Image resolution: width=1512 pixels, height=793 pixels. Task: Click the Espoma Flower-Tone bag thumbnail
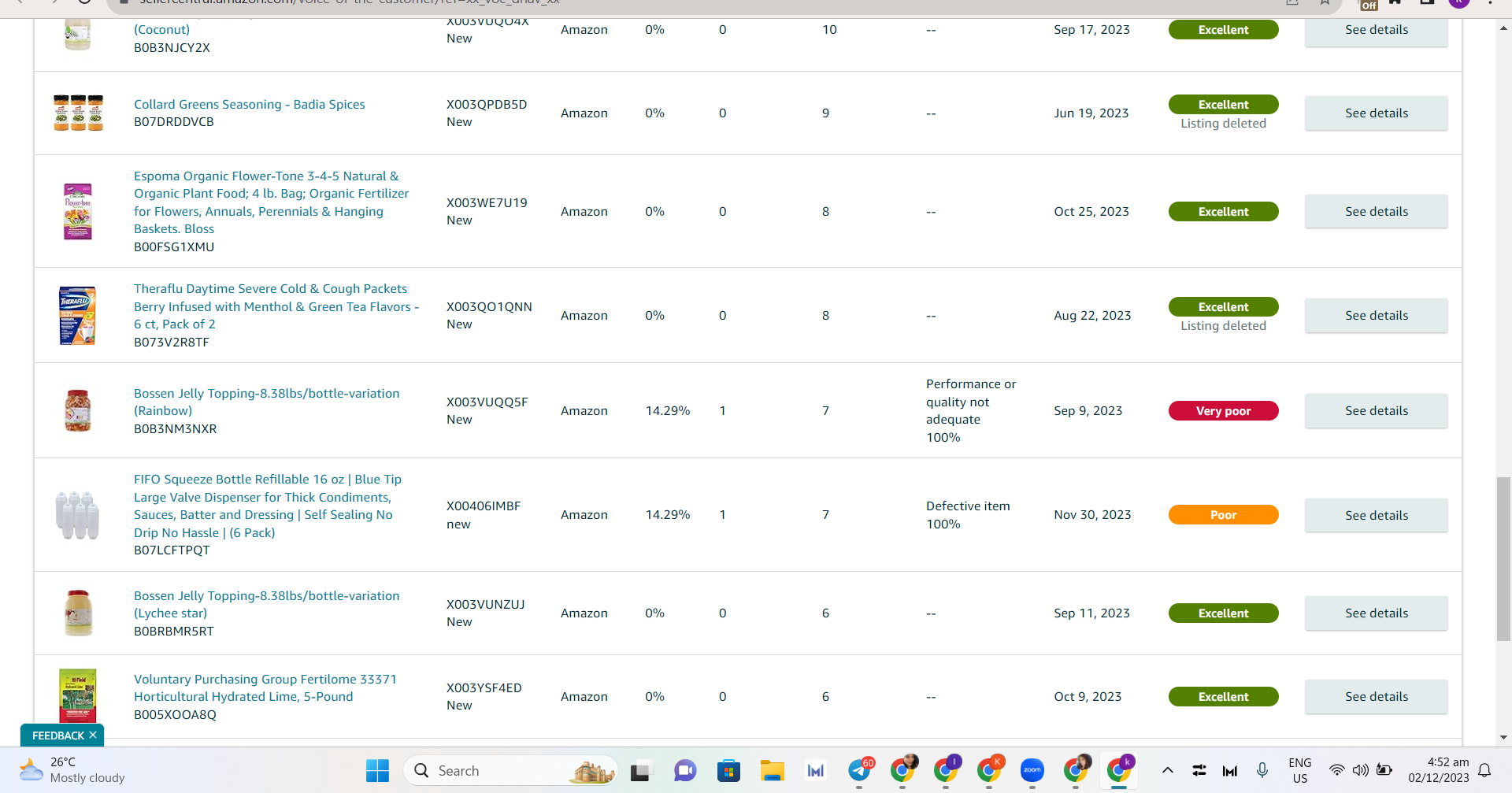[78, 211]
